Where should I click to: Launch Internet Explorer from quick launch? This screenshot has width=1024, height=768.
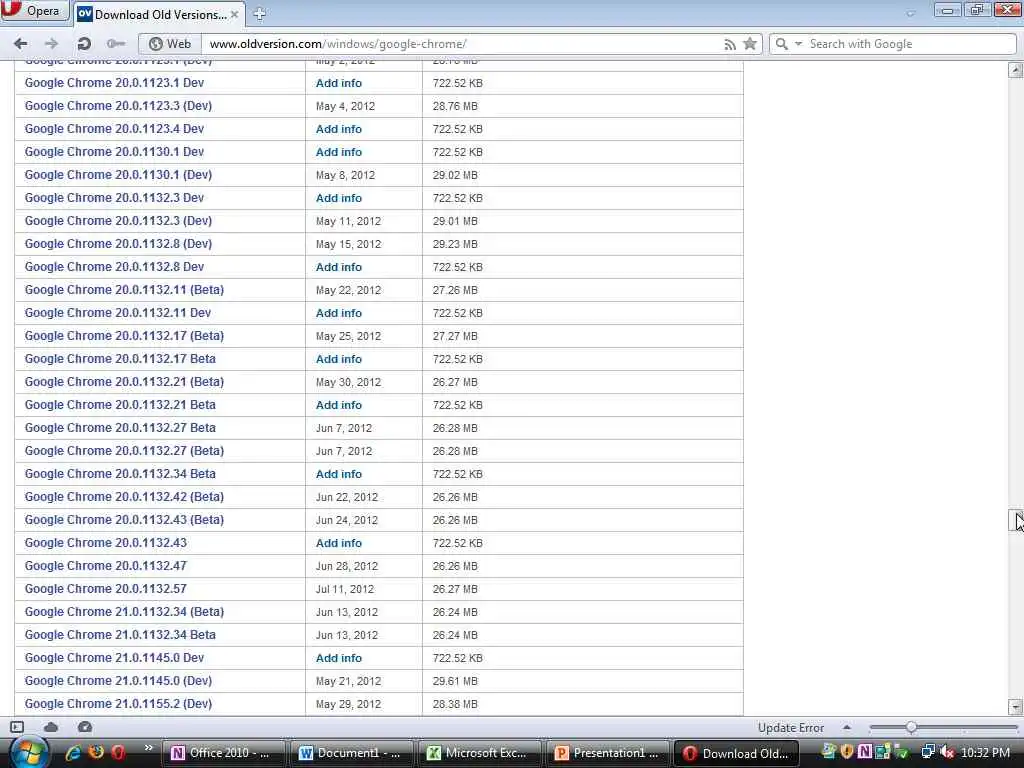coord(73,753)
